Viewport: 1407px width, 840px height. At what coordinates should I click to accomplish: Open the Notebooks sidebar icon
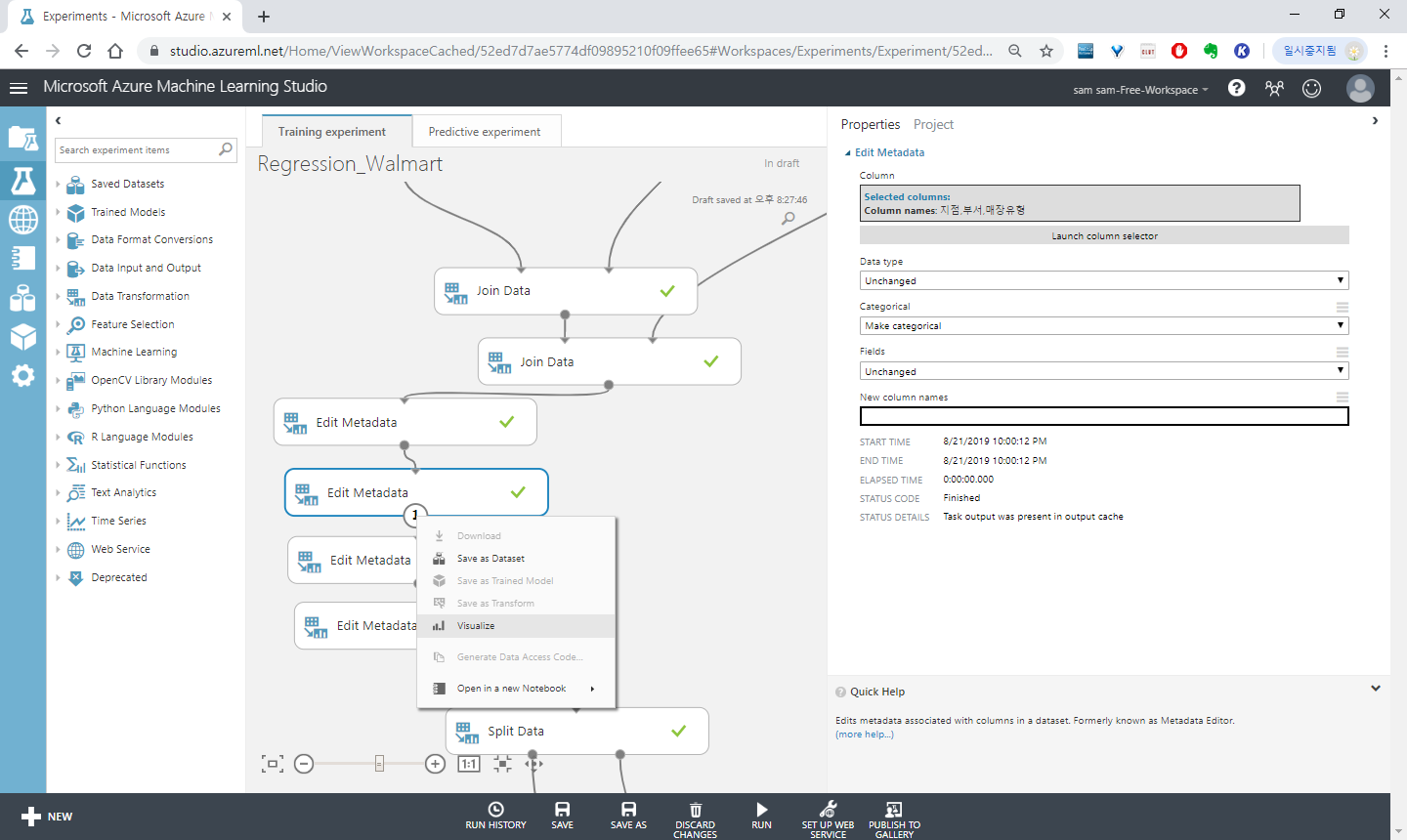(x=23, y=258)
